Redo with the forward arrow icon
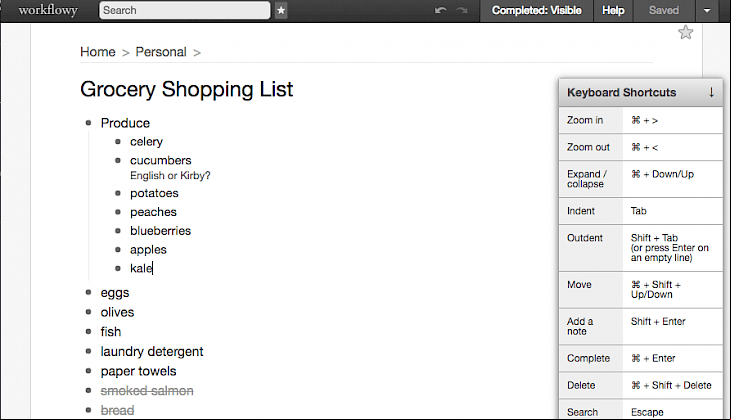Screen dimensions: 731x420 pos(462,10)
